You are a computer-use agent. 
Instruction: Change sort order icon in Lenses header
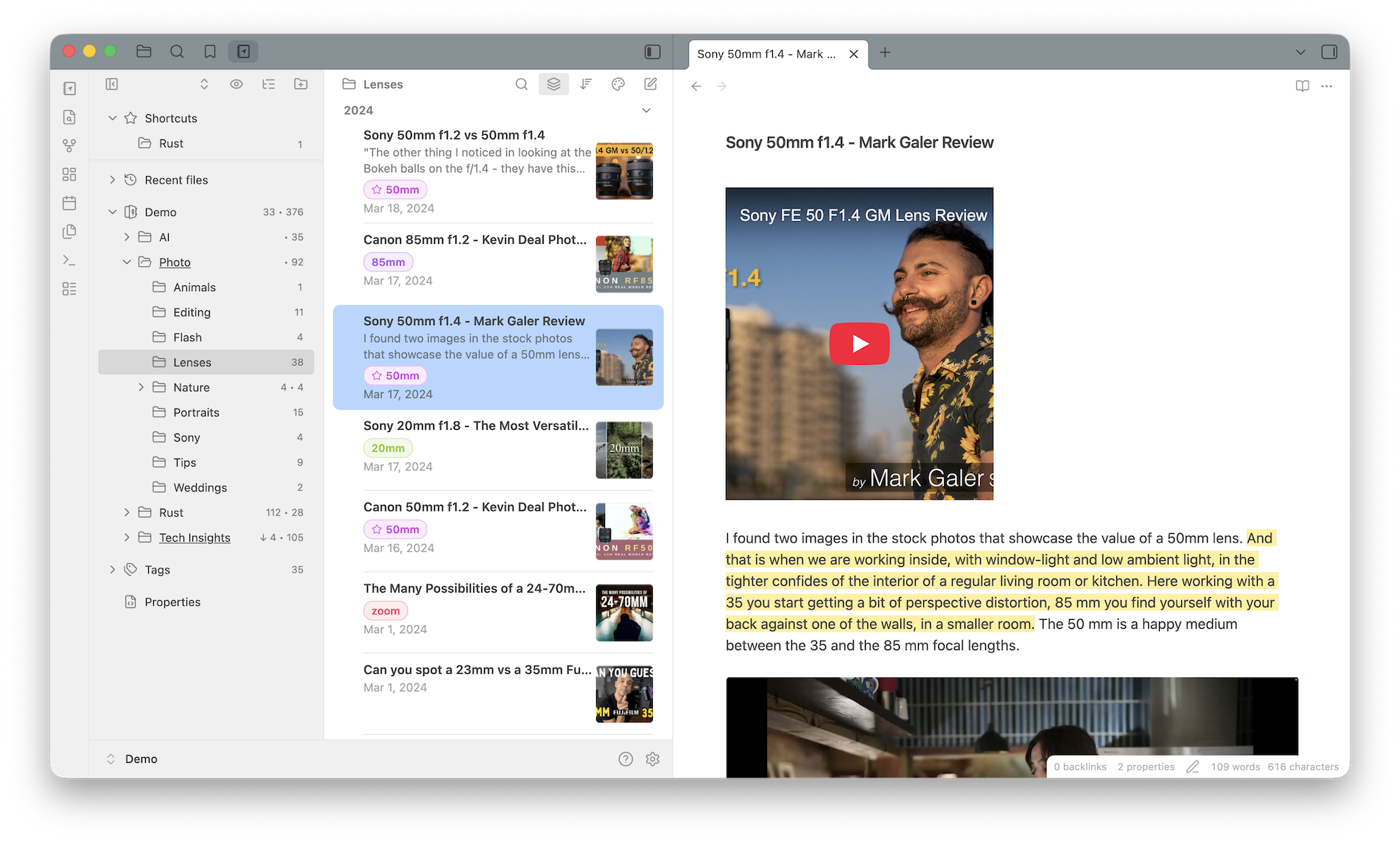(x=586, y=84)
